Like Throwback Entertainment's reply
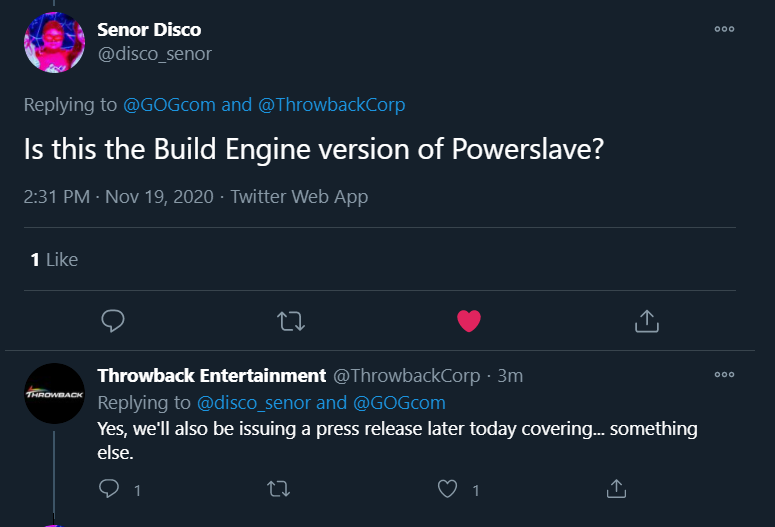 [447, 489]
